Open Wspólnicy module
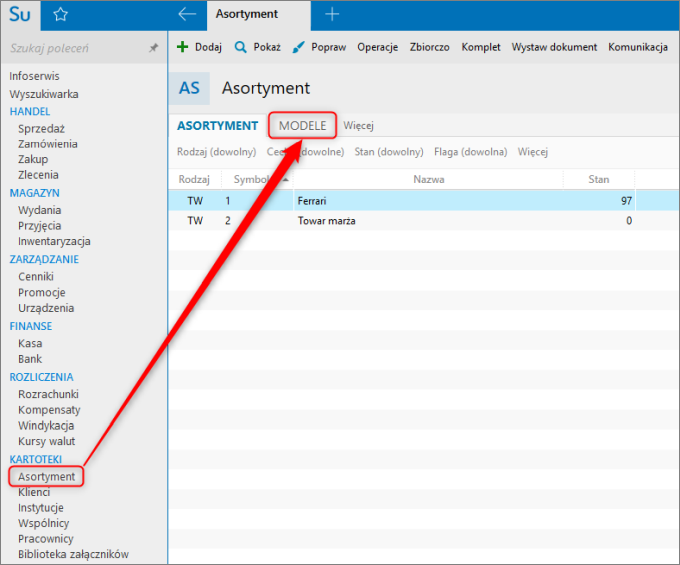 pyautogui.click(x=43, y=523)
